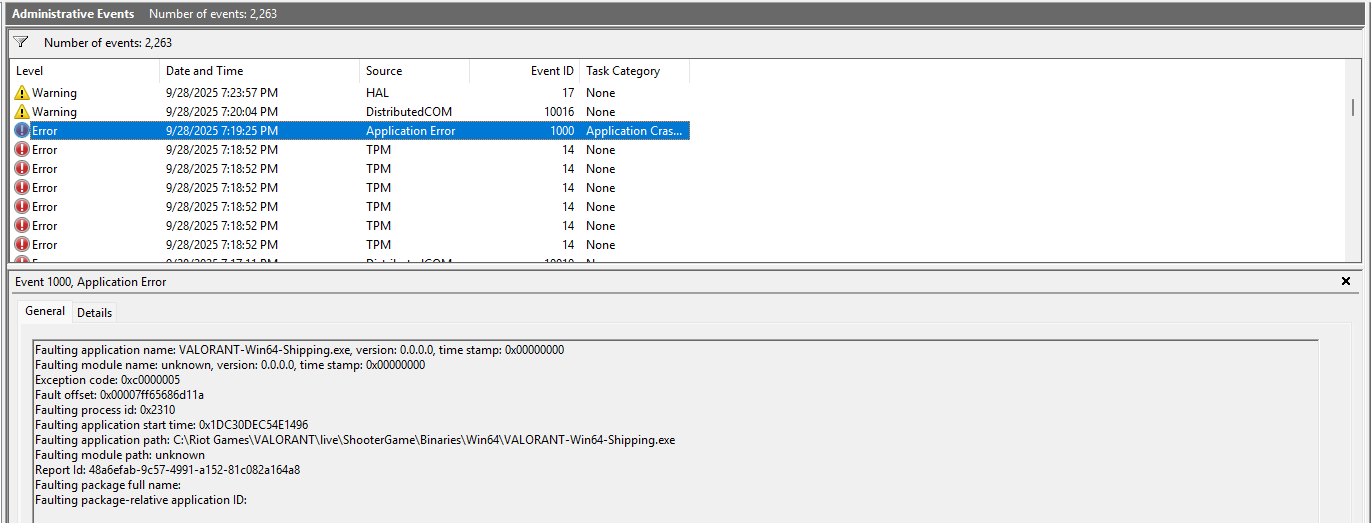This screenshot has width=1371, height=523.
Task: Click warning icon of HAL event row
Action: coord(22,93)
